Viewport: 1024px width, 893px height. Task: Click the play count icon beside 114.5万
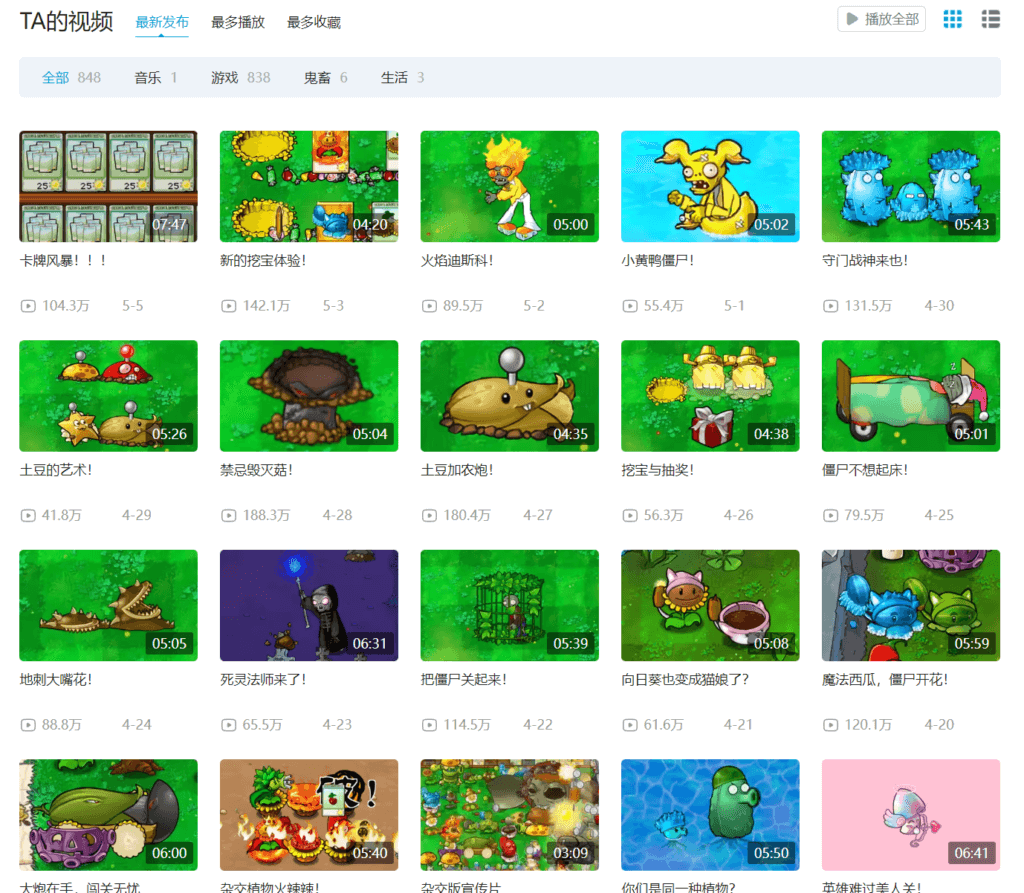point(429,725)
